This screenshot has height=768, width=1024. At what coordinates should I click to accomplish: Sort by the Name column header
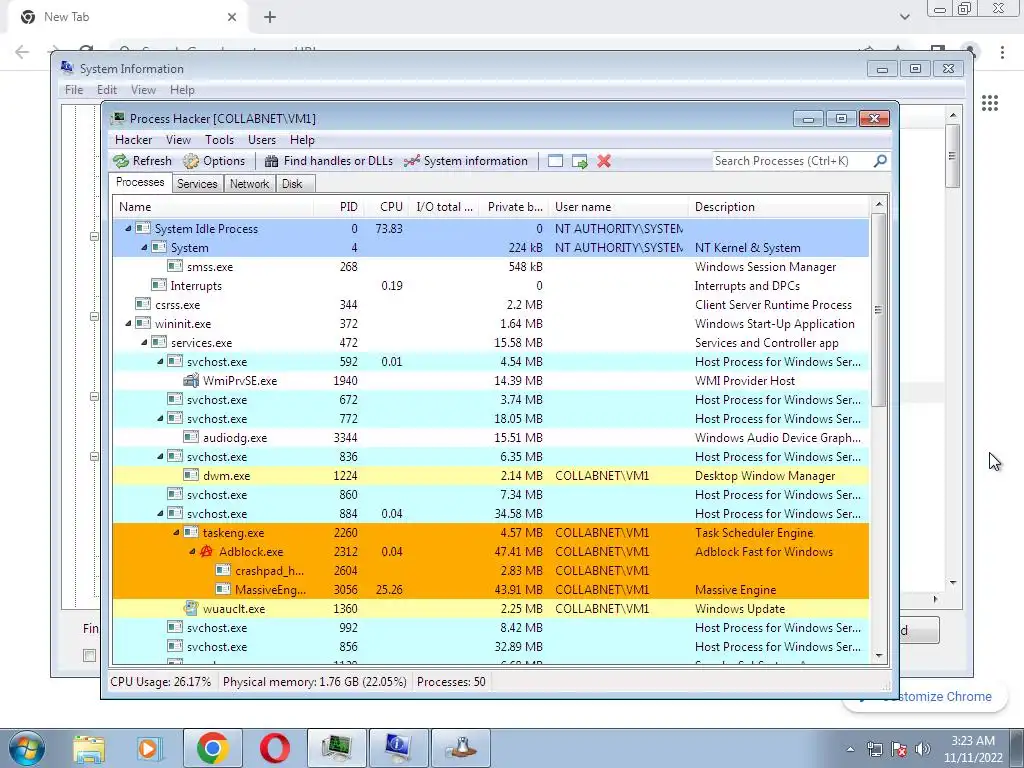[x=213, y=207]
